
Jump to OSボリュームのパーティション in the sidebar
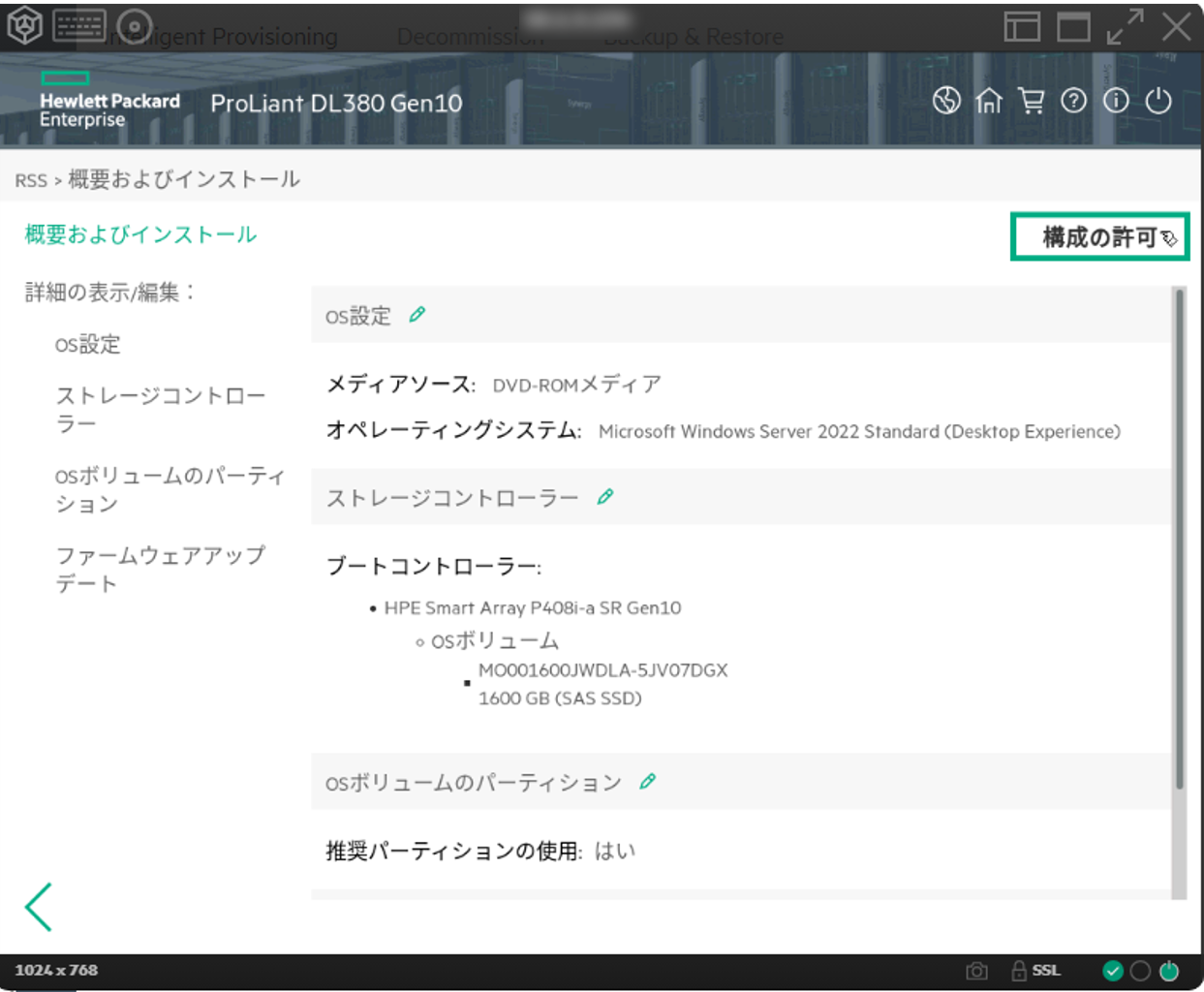(170, 490)
